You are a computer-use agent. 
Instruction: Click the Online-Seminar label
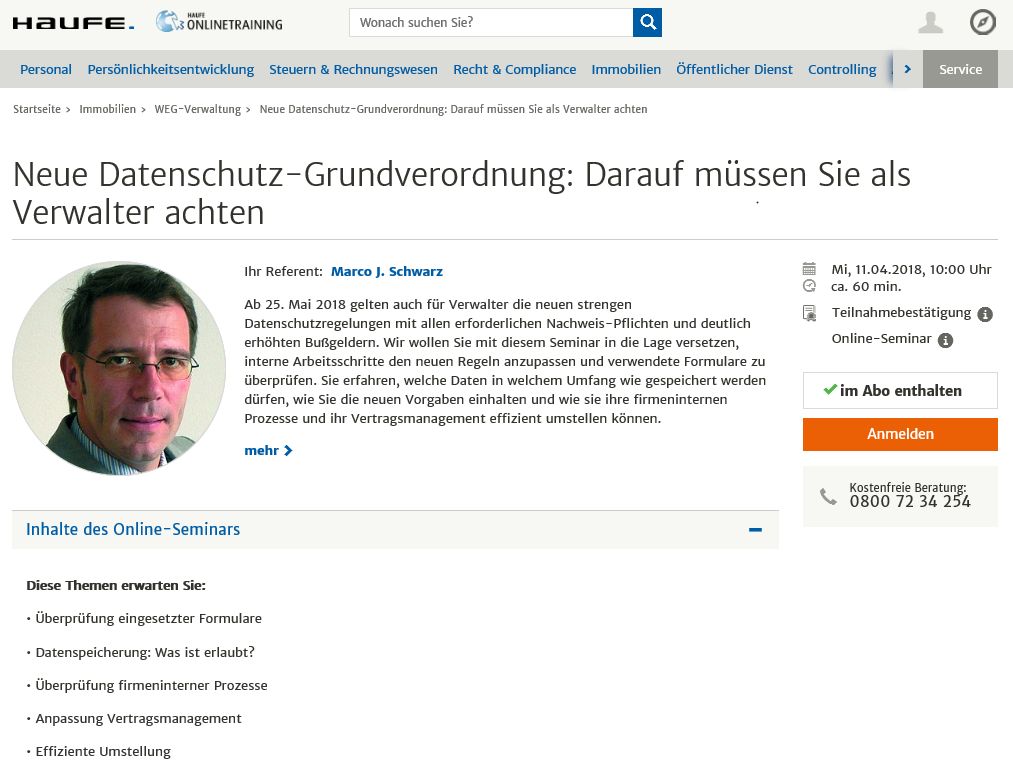pos(881,339)
